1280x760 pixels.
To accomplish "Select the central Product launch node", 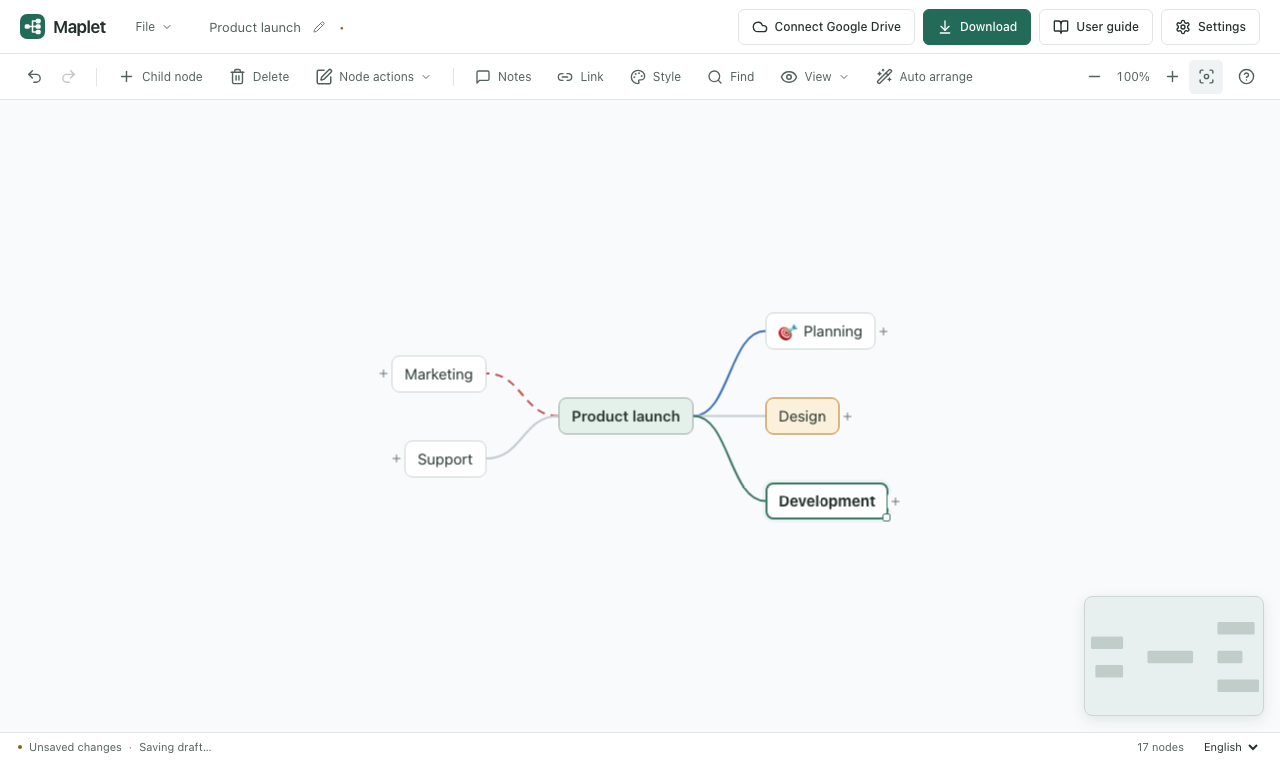I will (626, 416).
